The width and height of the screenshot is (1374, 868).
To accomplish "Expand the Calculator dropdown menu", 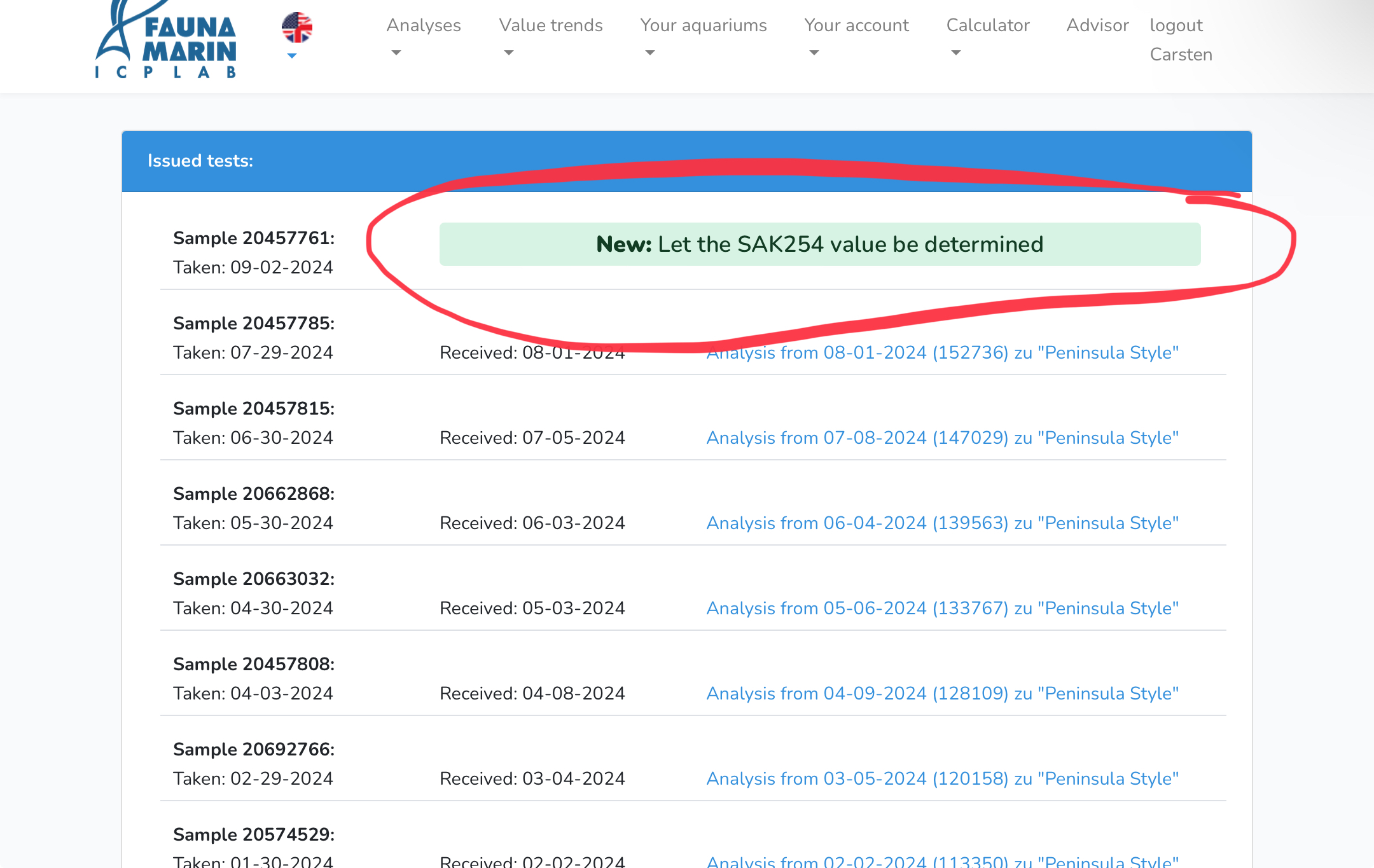I will pyautogui.click(x=987, y=25).
